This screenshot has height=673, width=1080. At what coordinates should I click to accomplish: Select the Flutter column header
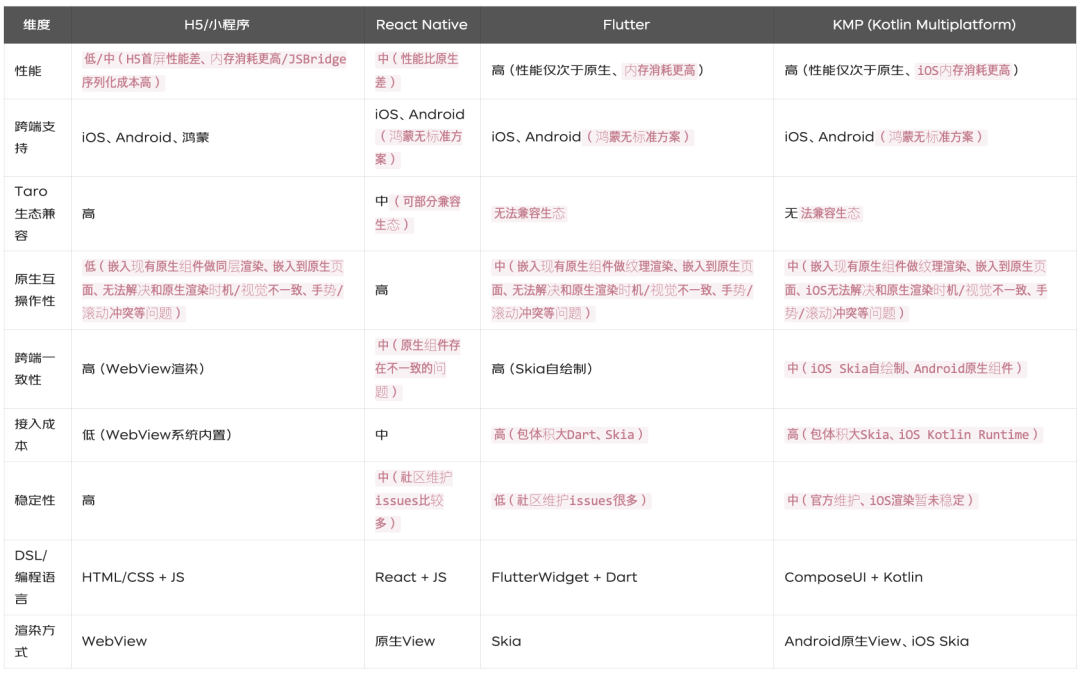click(x=626, y=25)
